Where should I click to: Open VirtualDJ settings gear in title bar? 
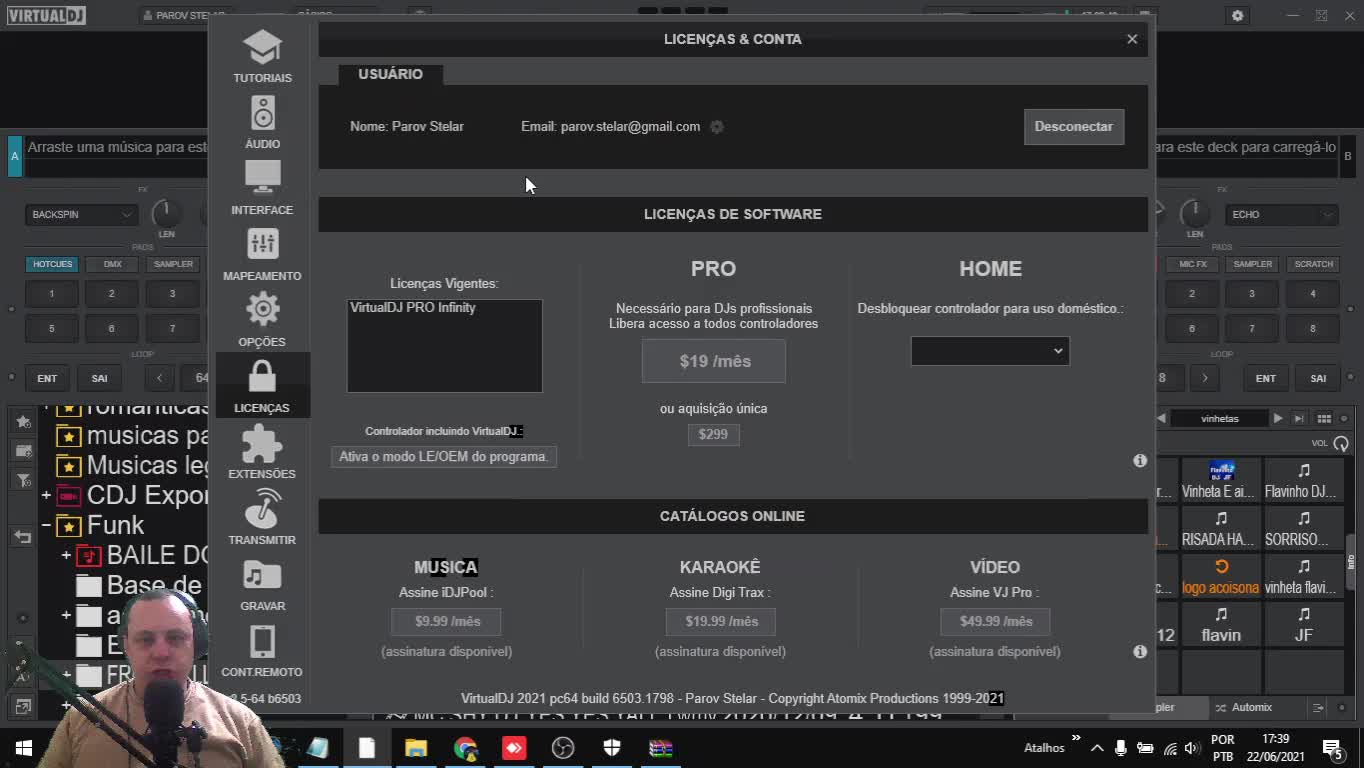point(1238,16)
